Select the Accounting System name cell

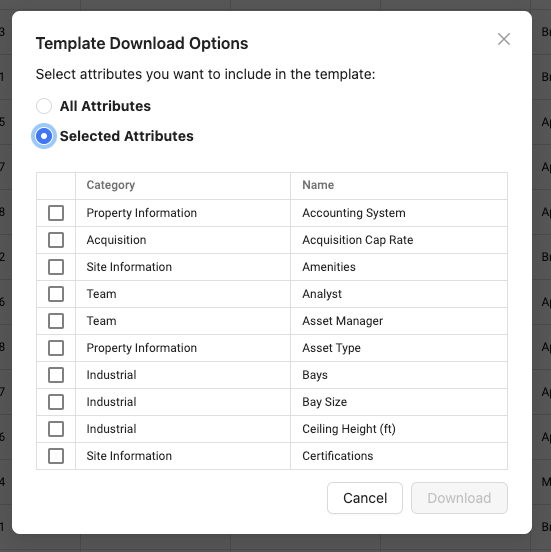tap(399, 213)
